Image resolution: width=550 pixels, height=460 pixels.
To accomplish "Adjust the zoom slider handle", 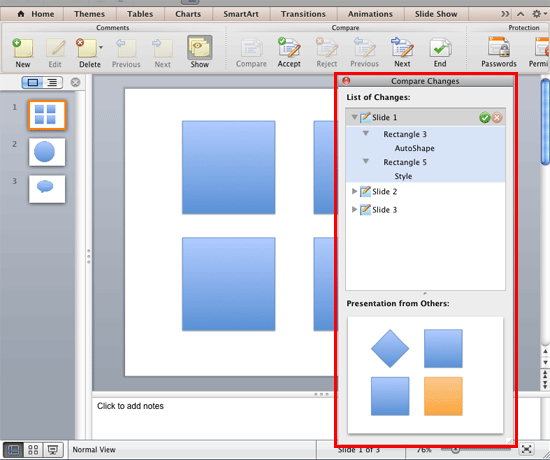I will pyautogui.click(x=455, y=449).
